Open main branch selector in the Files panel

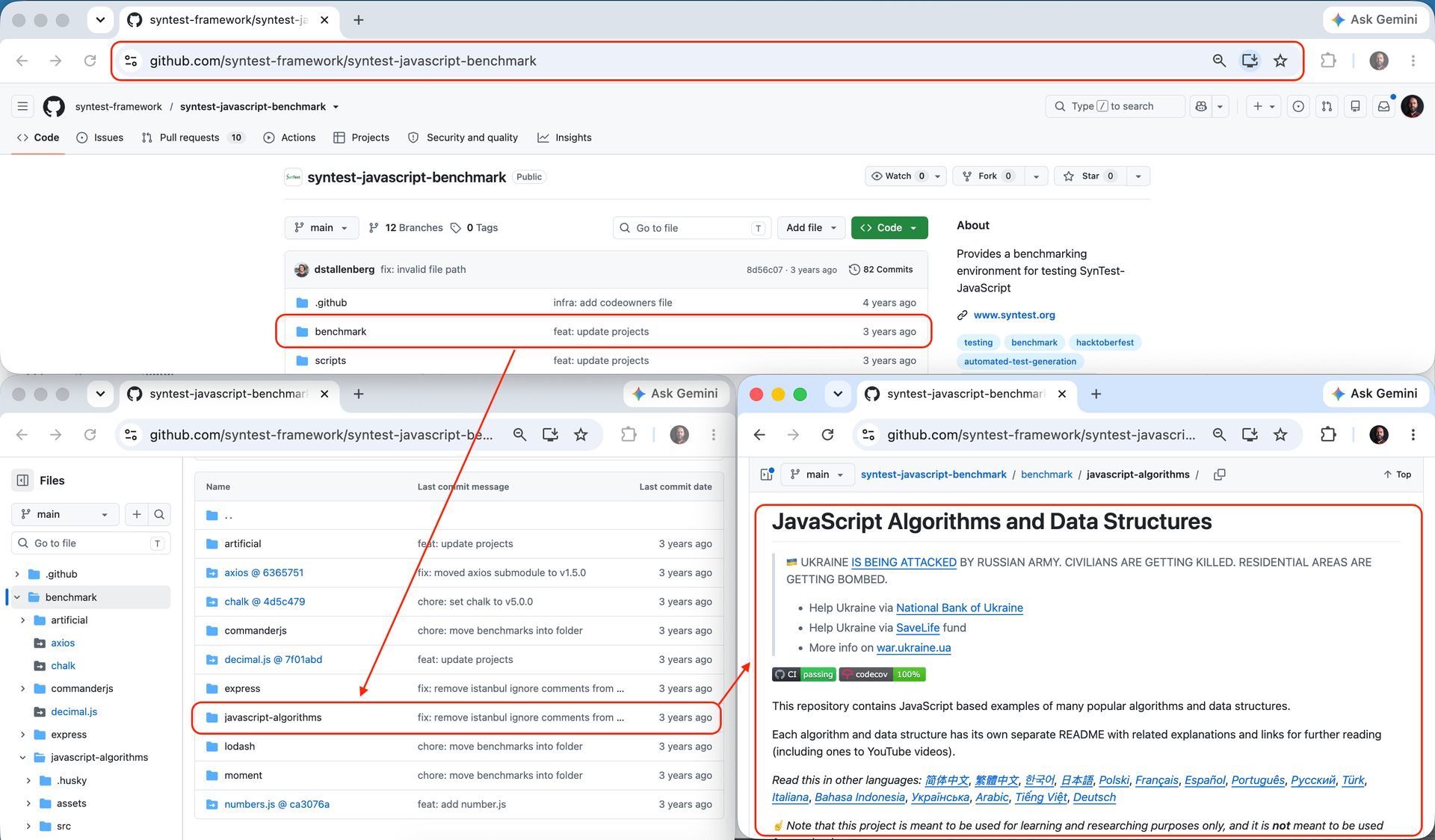click(x=65, y=514)
